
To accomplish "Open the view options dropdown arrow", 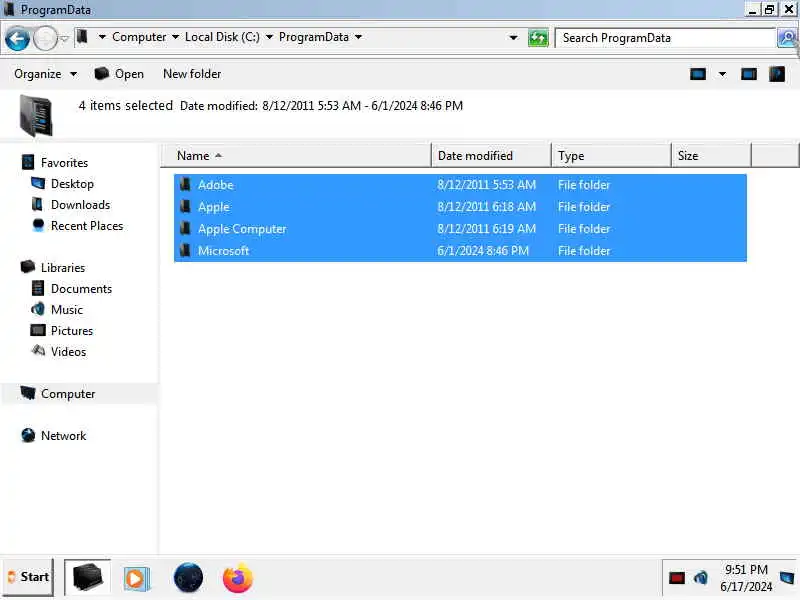I will click(722, 74).
